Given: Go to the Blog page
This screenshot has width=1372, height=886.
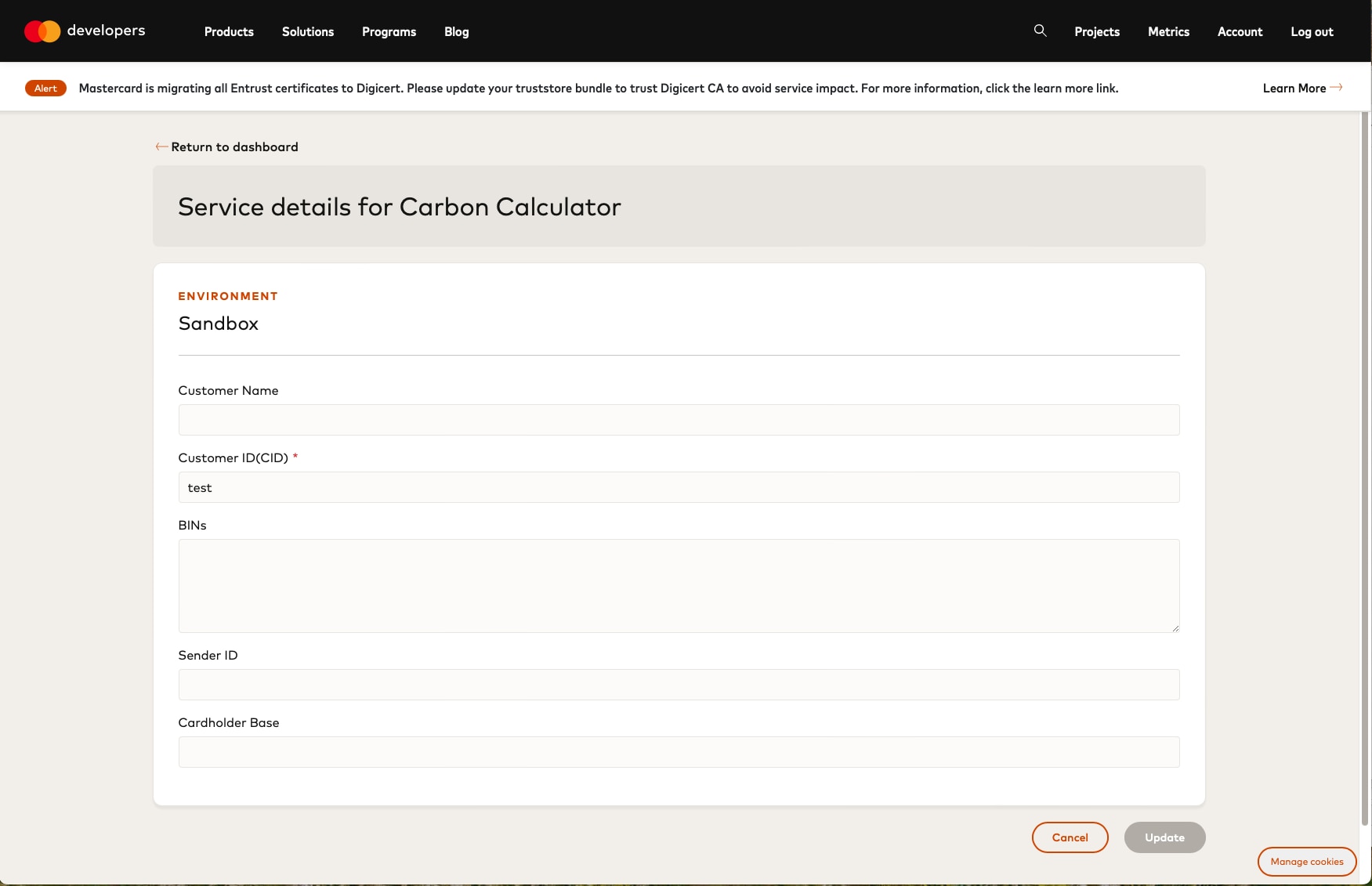Looking at the screenshot, I should (456, 31).
